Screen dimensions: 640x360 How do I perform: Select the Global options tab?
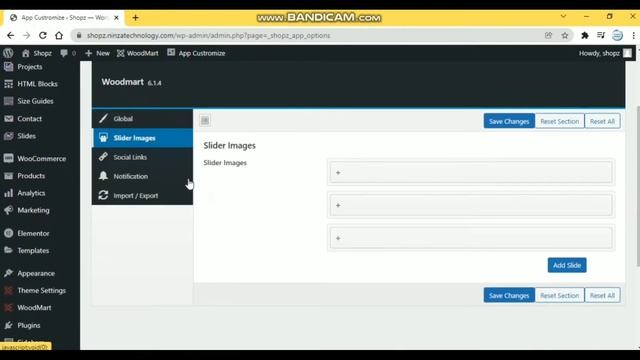pyautogui.click(x=142, y=119)
